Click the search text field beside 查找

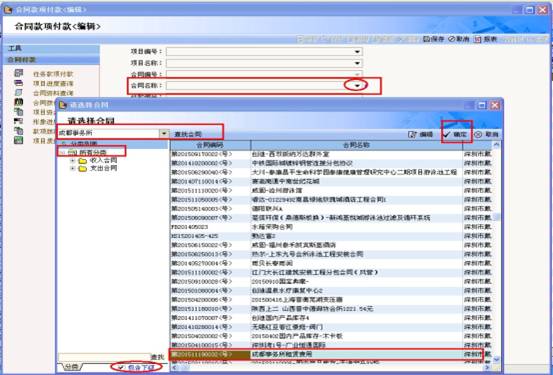click(104, 357)
